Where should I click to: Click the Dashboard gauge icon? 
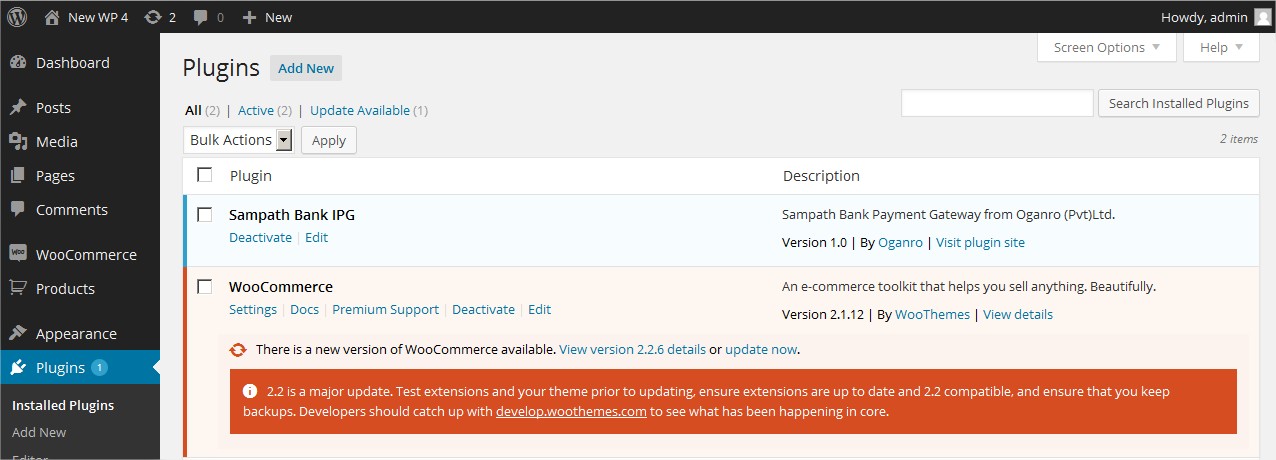point(18,62)
